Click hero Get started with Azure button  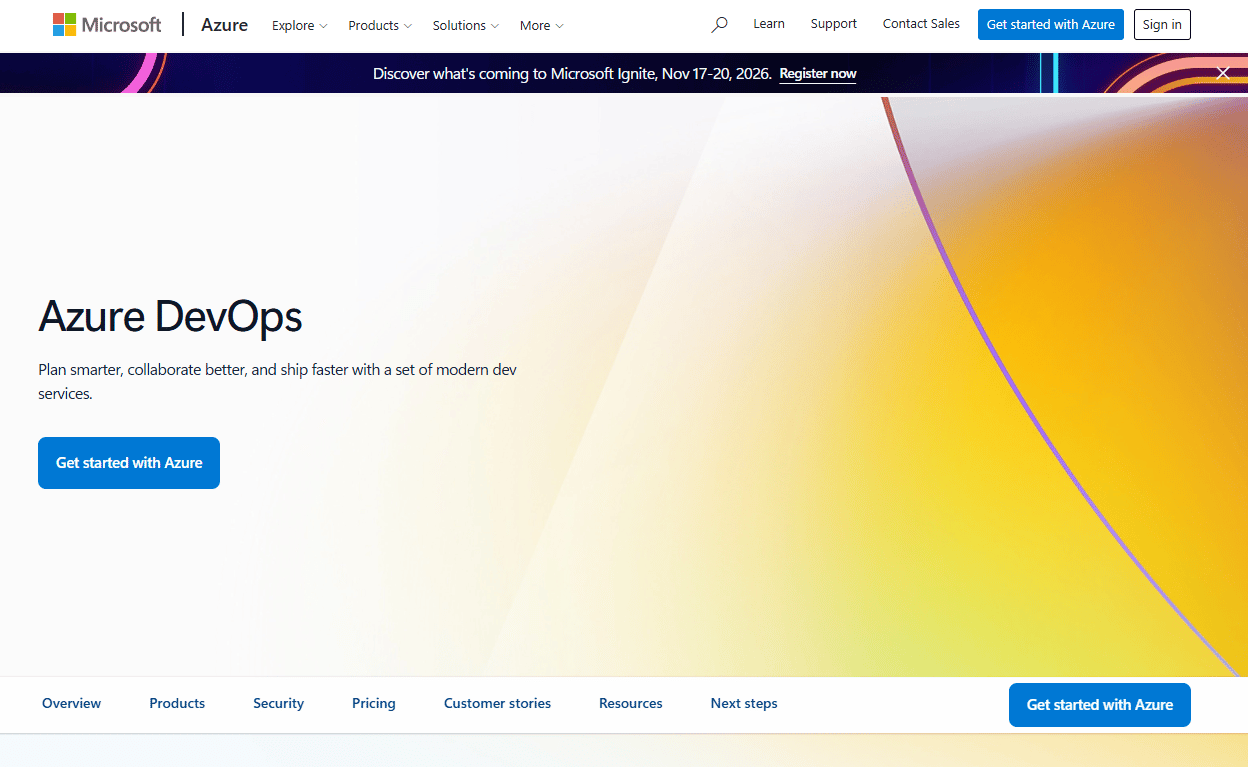129,463
